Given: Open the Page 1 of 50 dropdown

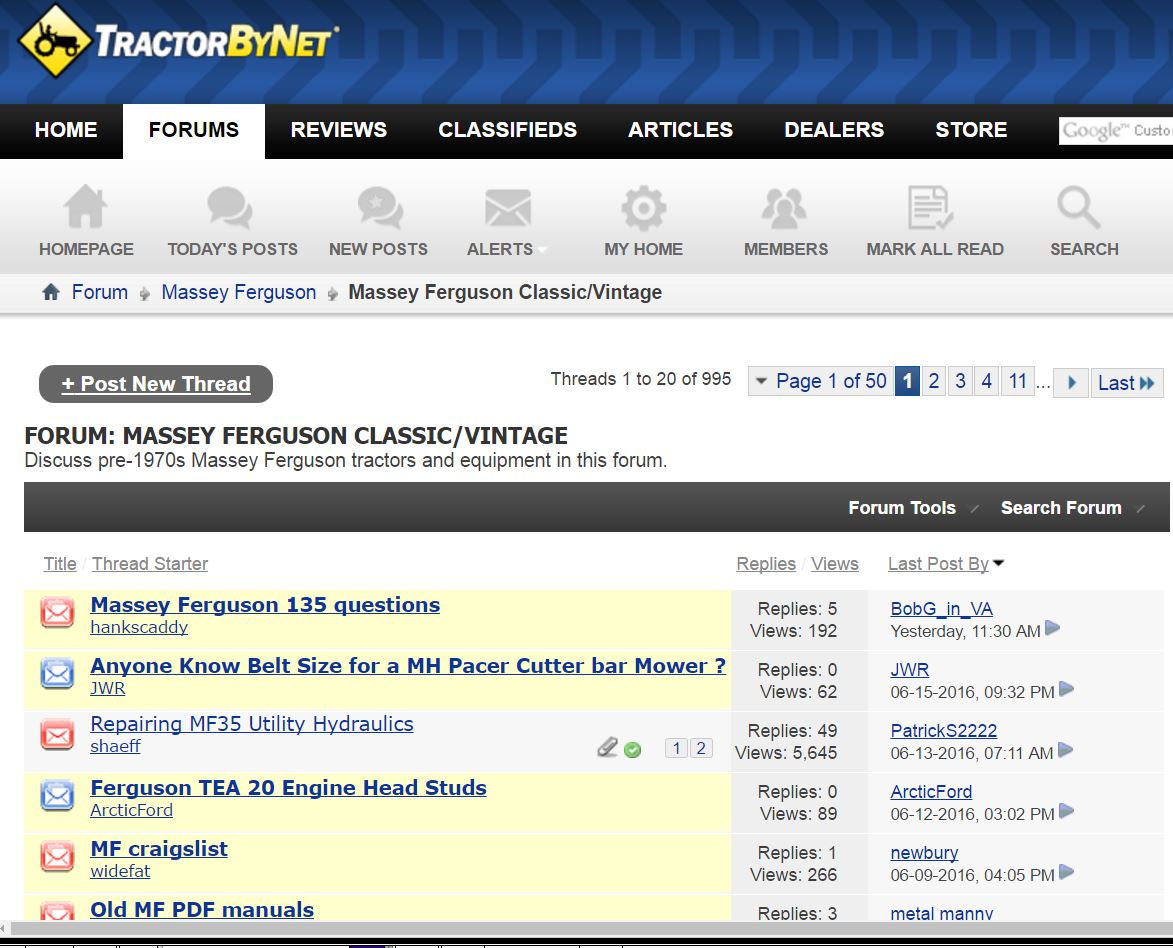Looking at the screenshot, I should click(x=821, y=382).
